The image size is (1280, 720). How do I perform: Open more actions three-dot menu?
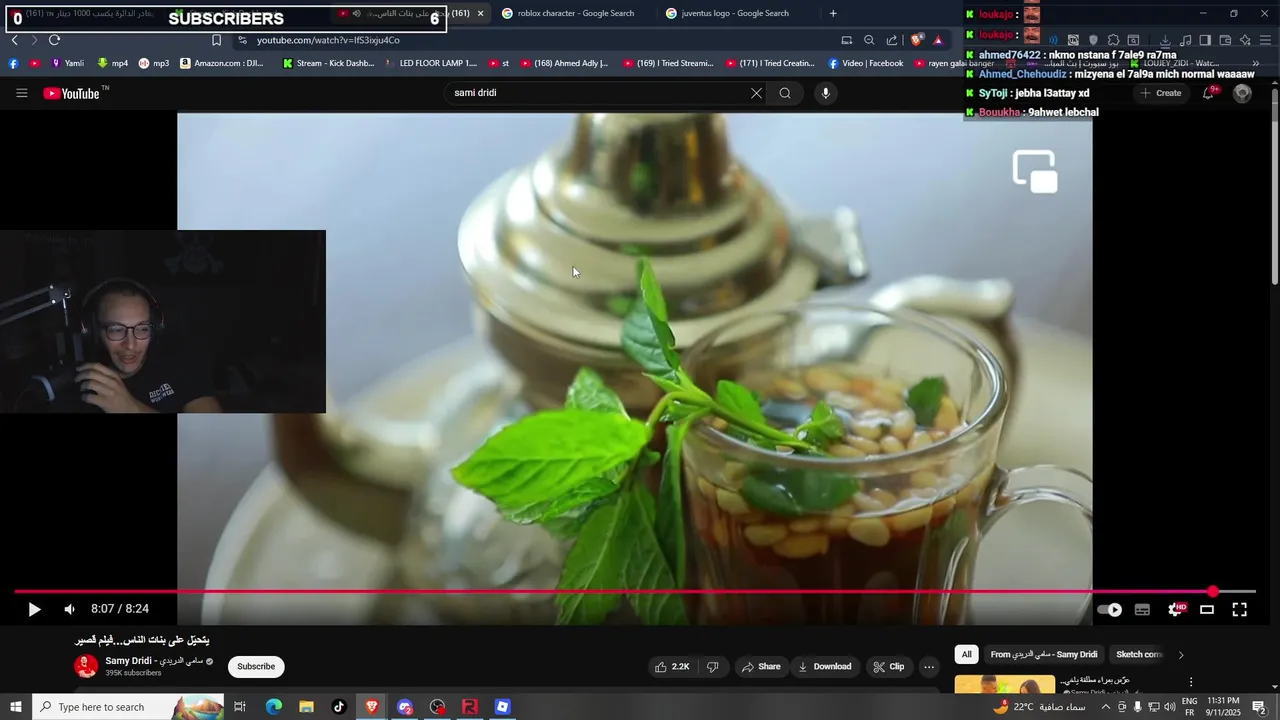click(x=929, y=667)
